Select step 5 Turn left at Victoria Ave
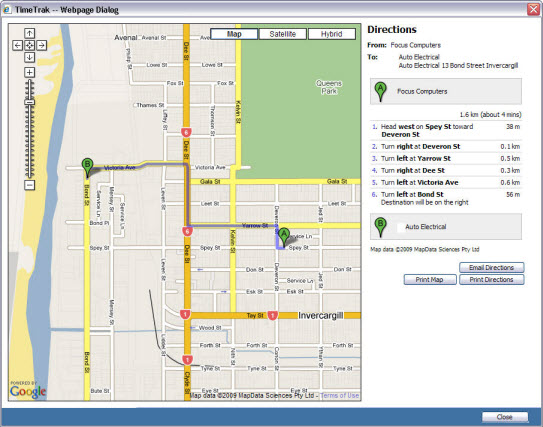 click(x=446, y=183)
